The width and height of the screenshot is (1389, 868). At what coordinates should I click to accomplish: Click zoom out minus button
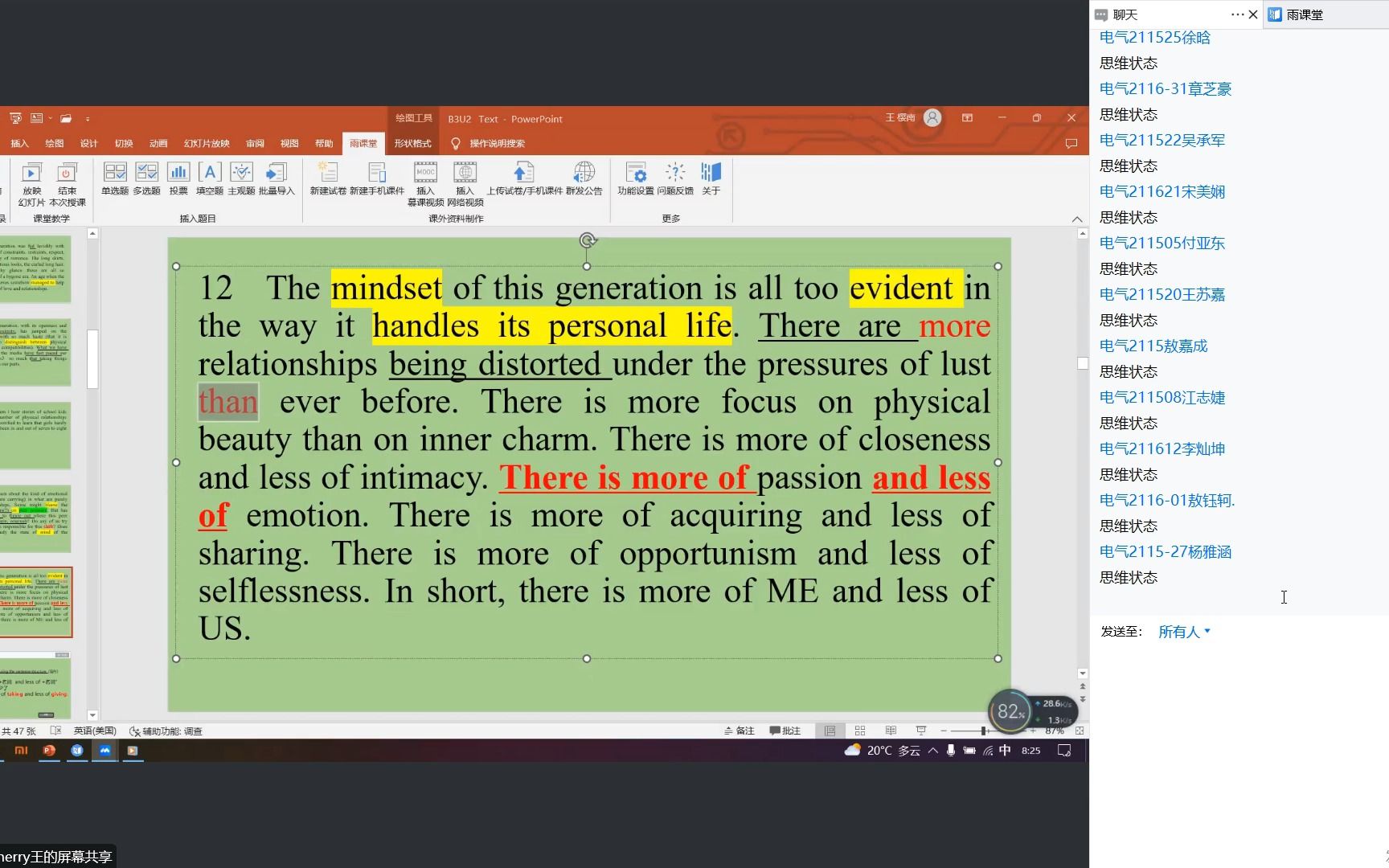coord(943,731)
